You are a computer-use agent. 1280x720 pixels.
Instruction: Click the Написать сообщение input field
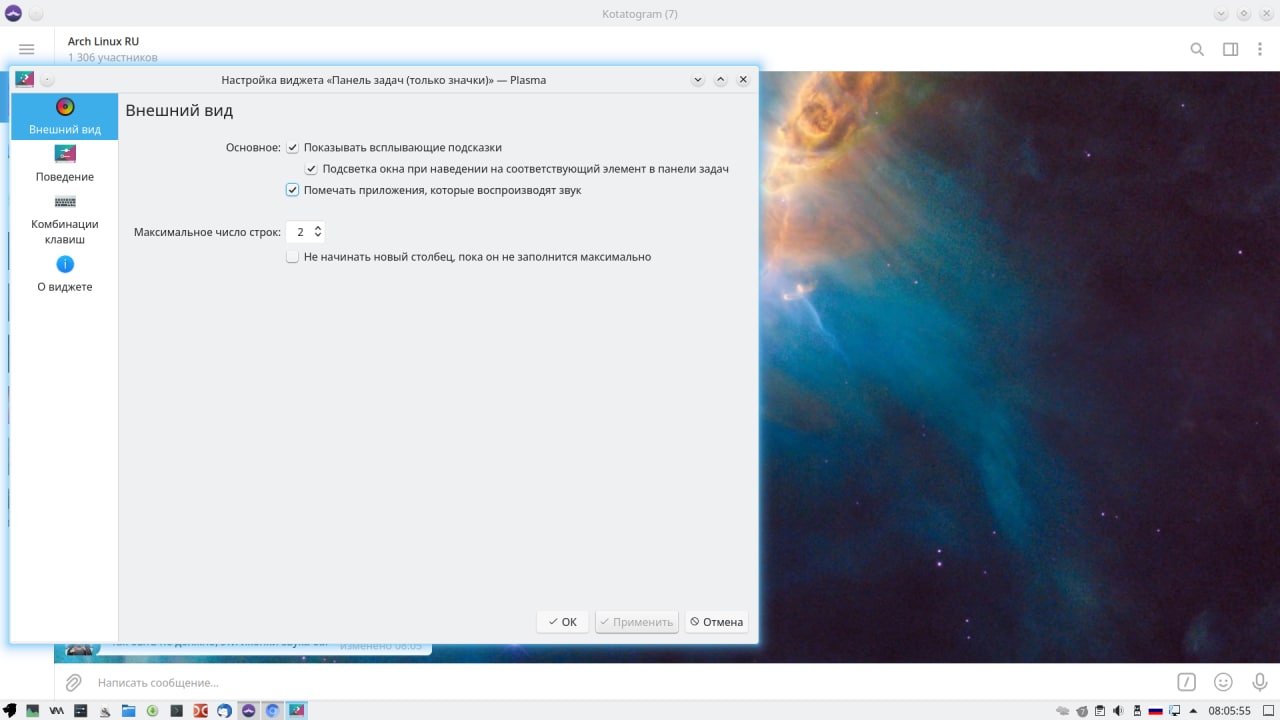click(x=630, y=682)
